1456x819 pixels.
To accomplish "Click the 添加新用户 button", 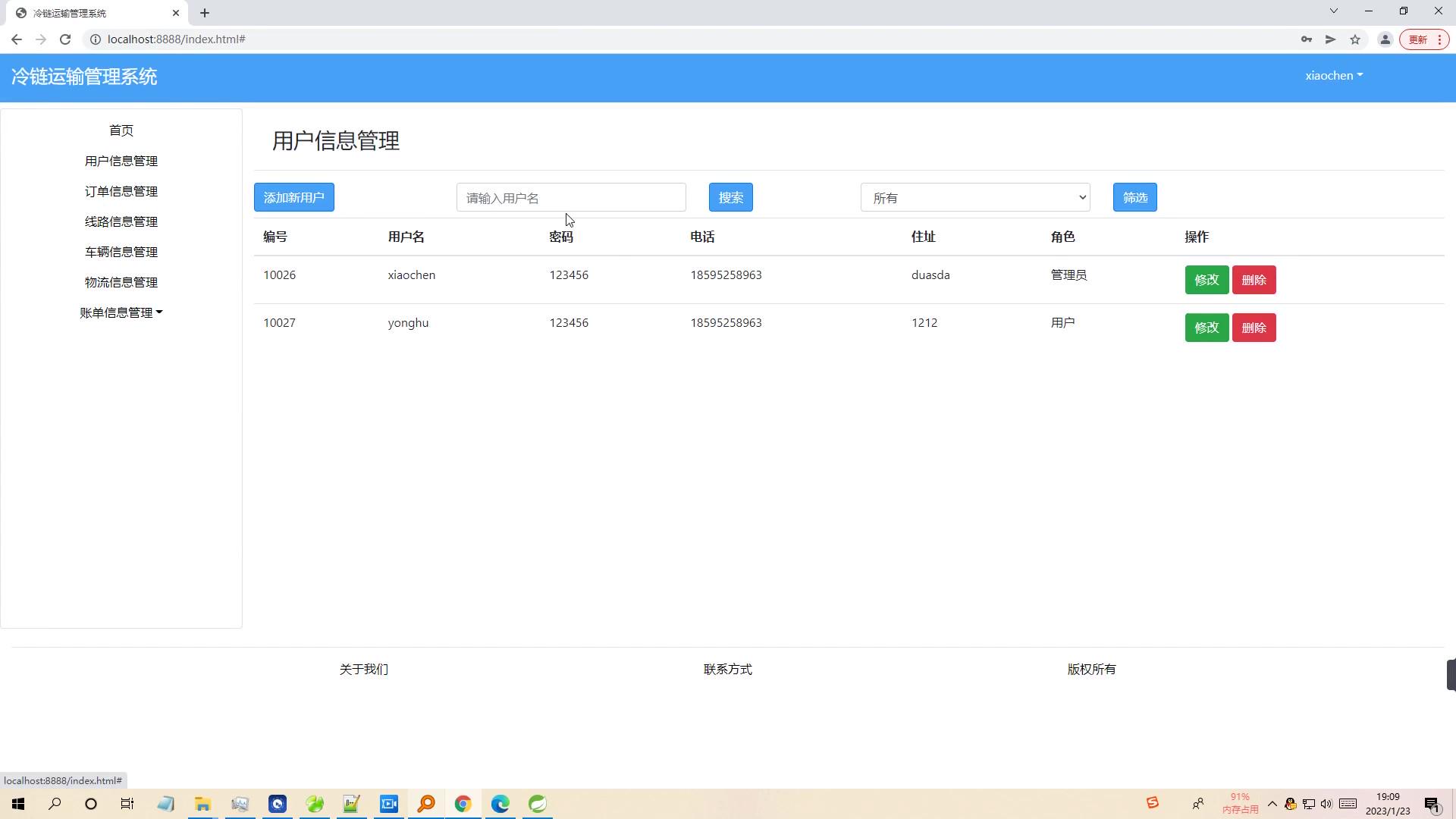I will [x=293, y=197].
